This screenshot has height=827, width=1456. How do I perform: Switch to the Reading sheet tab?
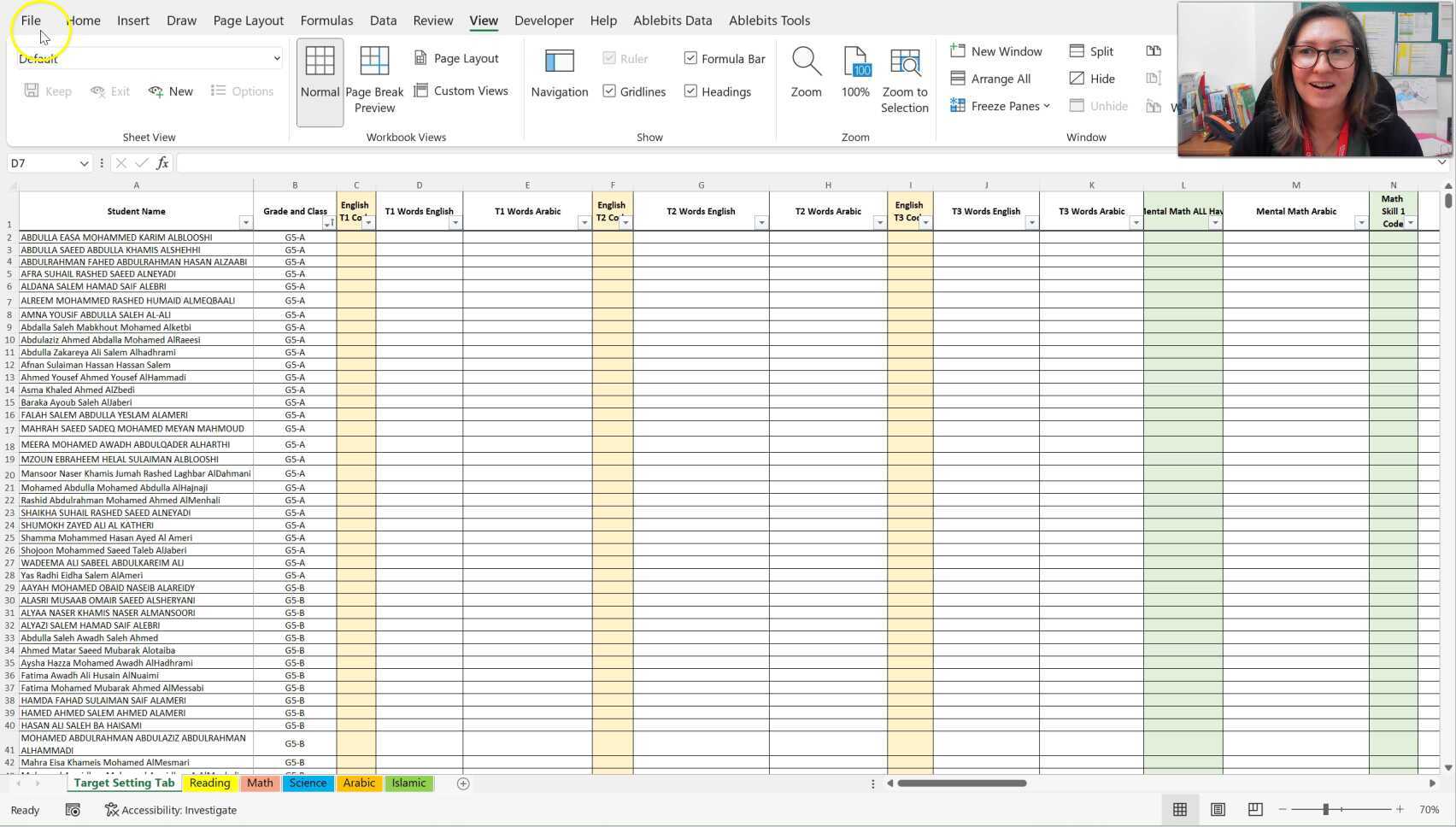[209, 783]
